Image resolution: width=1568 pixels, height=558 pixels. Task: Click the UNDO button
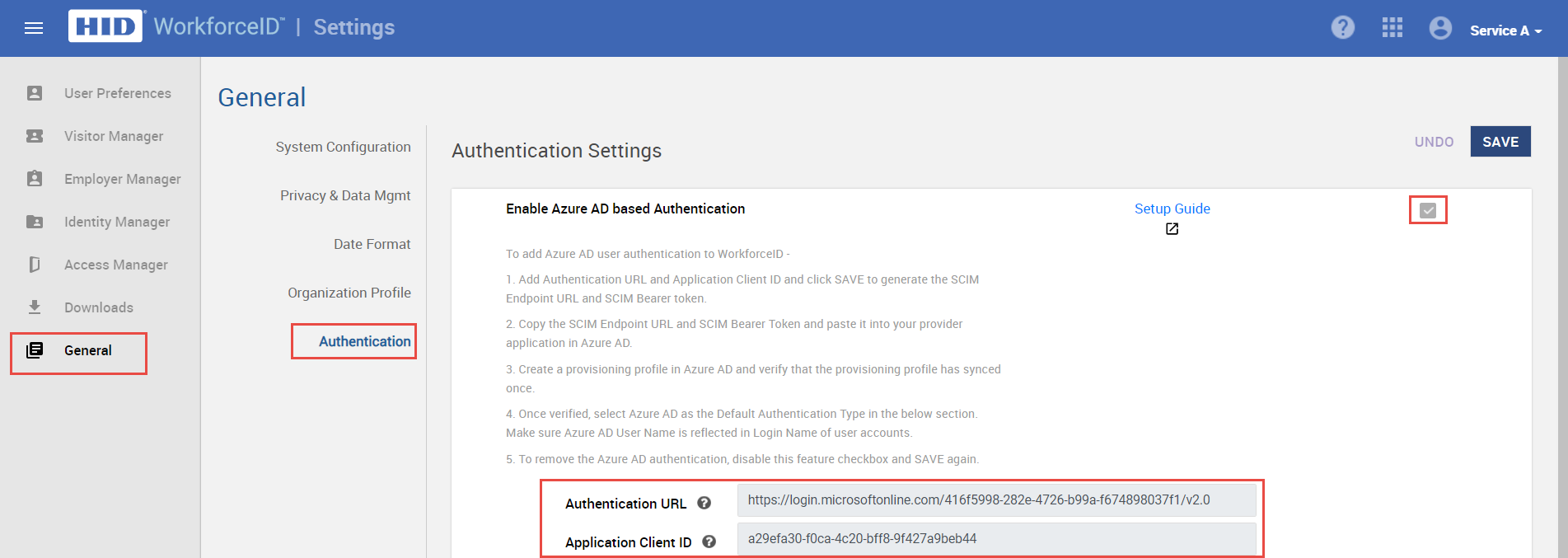[1434, 142]
